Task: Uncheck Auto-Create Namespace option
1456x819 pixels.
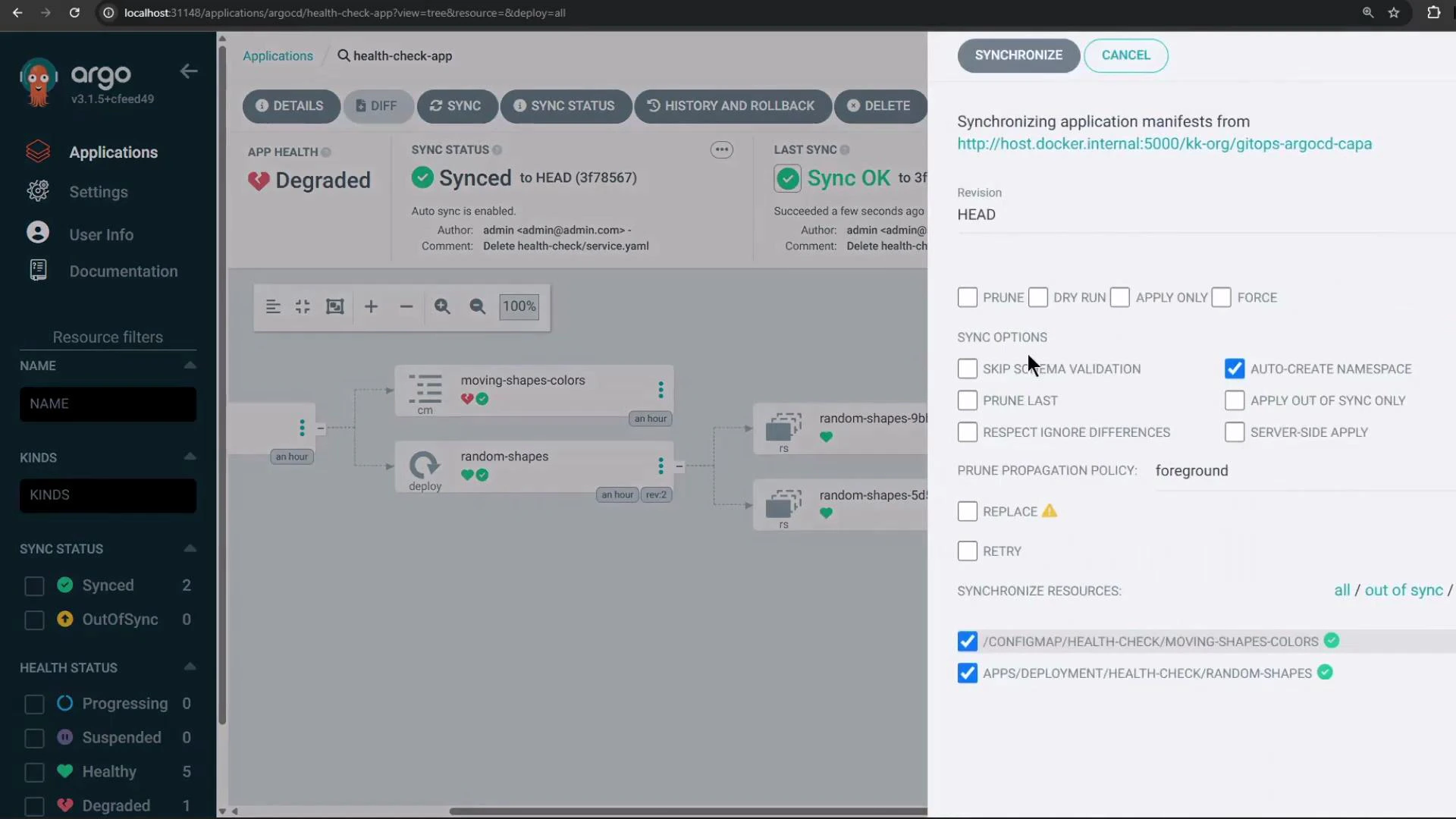Action: 1235,368
